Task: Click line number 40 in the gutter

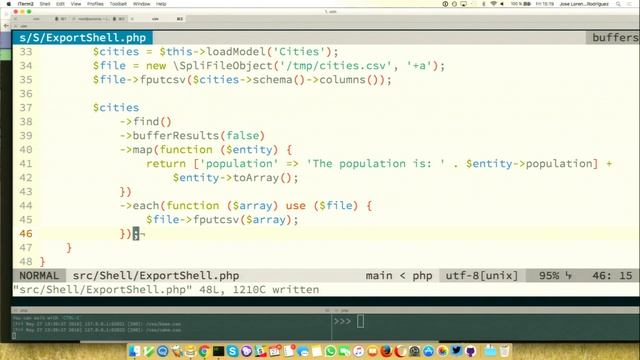Action: 26,150
